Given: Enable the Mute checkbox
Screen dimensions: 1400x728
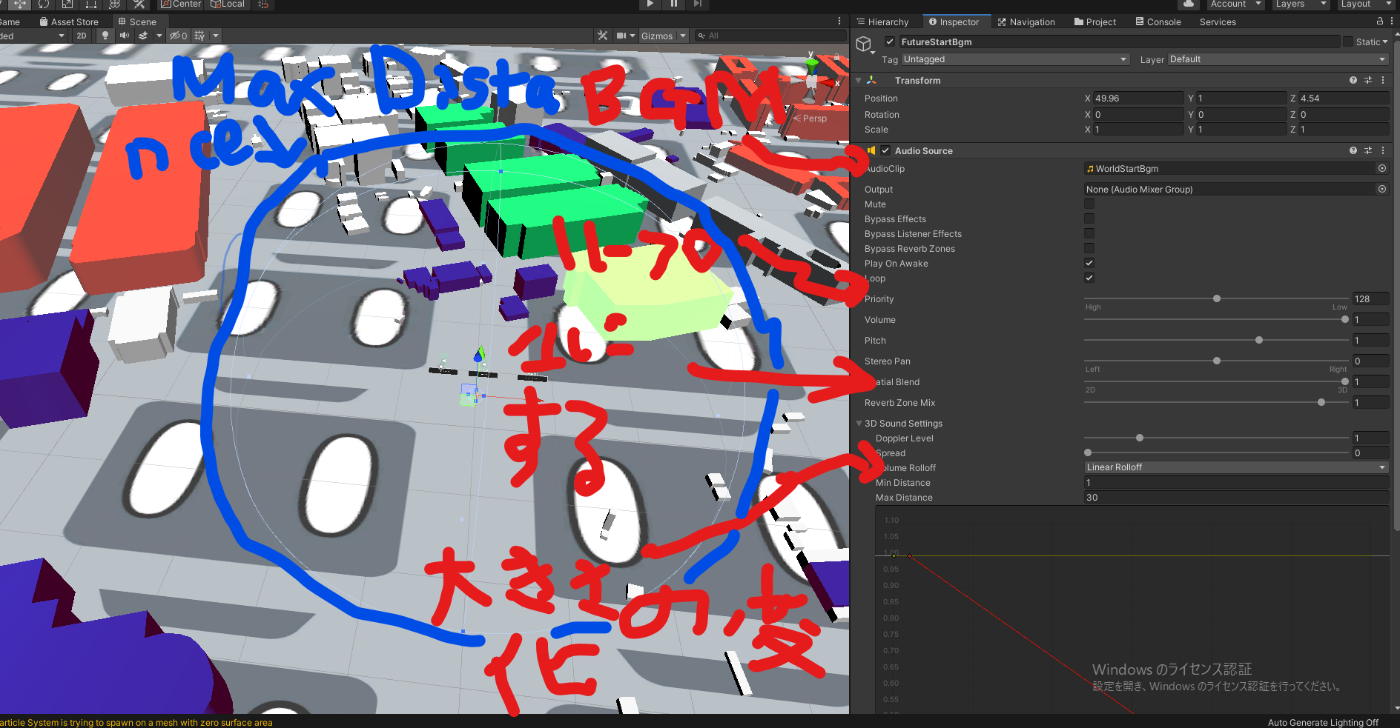Looking at the screenshot, I should (1089, 204).
